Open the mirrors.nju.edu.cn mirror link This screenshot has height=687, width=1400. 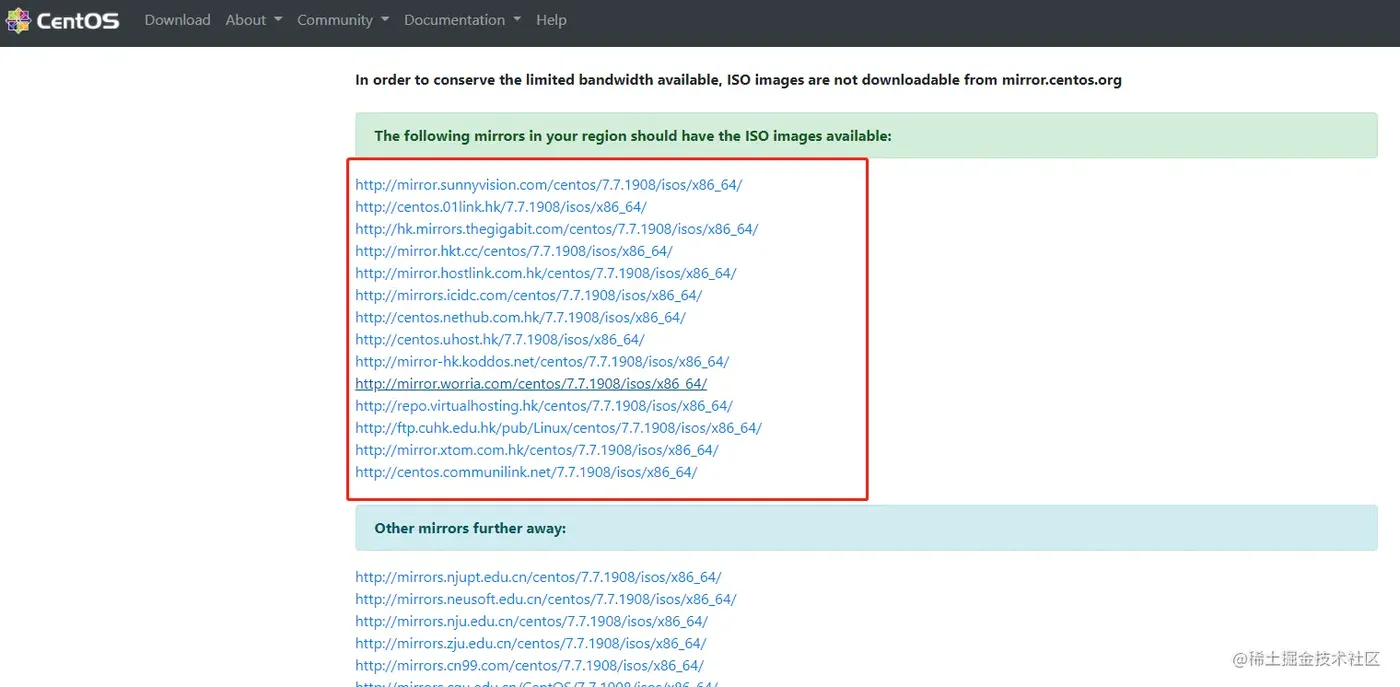pos(531,621)
